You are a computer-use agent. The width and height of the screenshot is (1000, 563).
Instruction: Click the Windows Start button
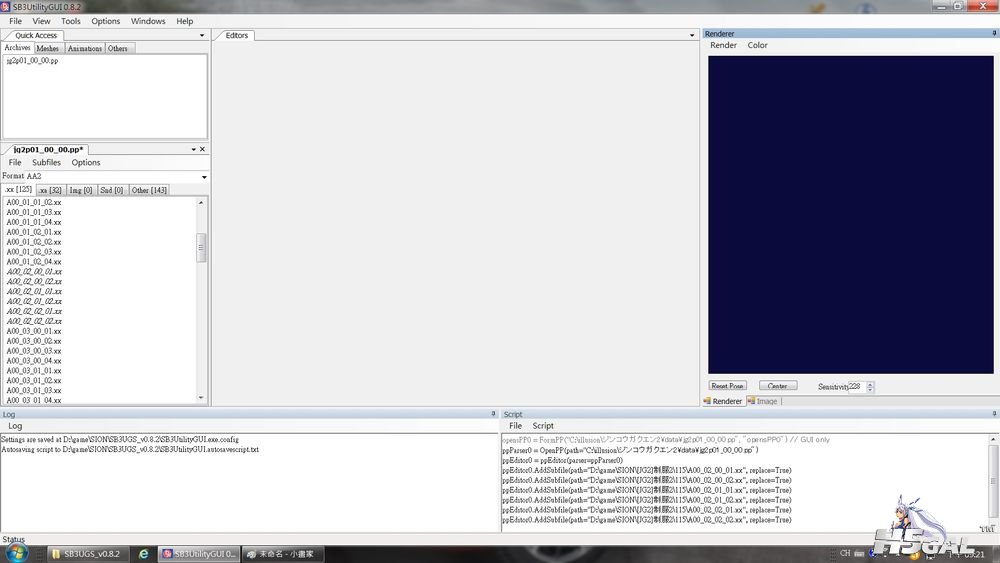22,553
